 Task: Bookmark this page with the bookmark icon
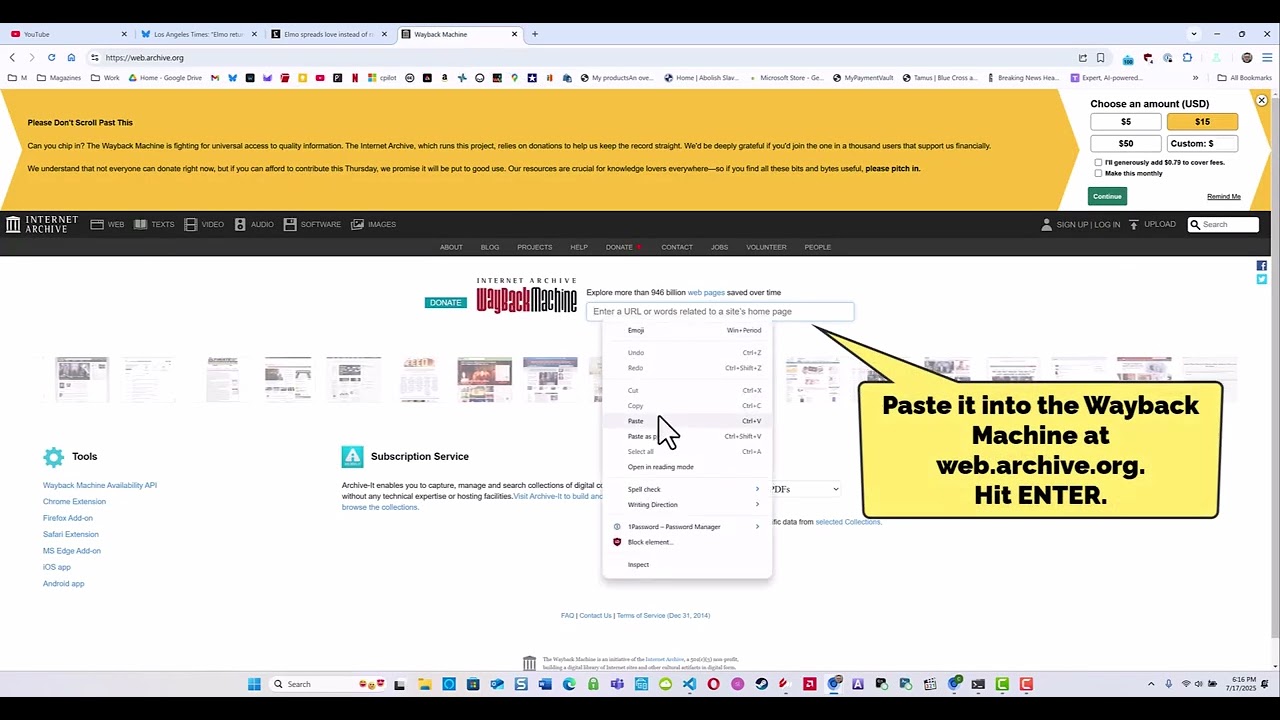pos(1100,57)
